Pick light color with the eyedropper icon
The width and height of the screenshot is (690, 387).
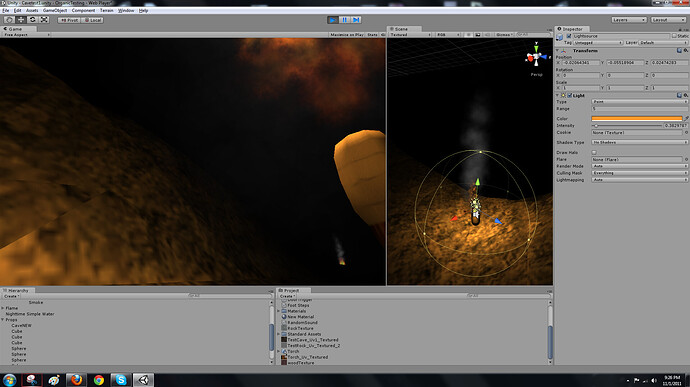(x=686, y=118)
